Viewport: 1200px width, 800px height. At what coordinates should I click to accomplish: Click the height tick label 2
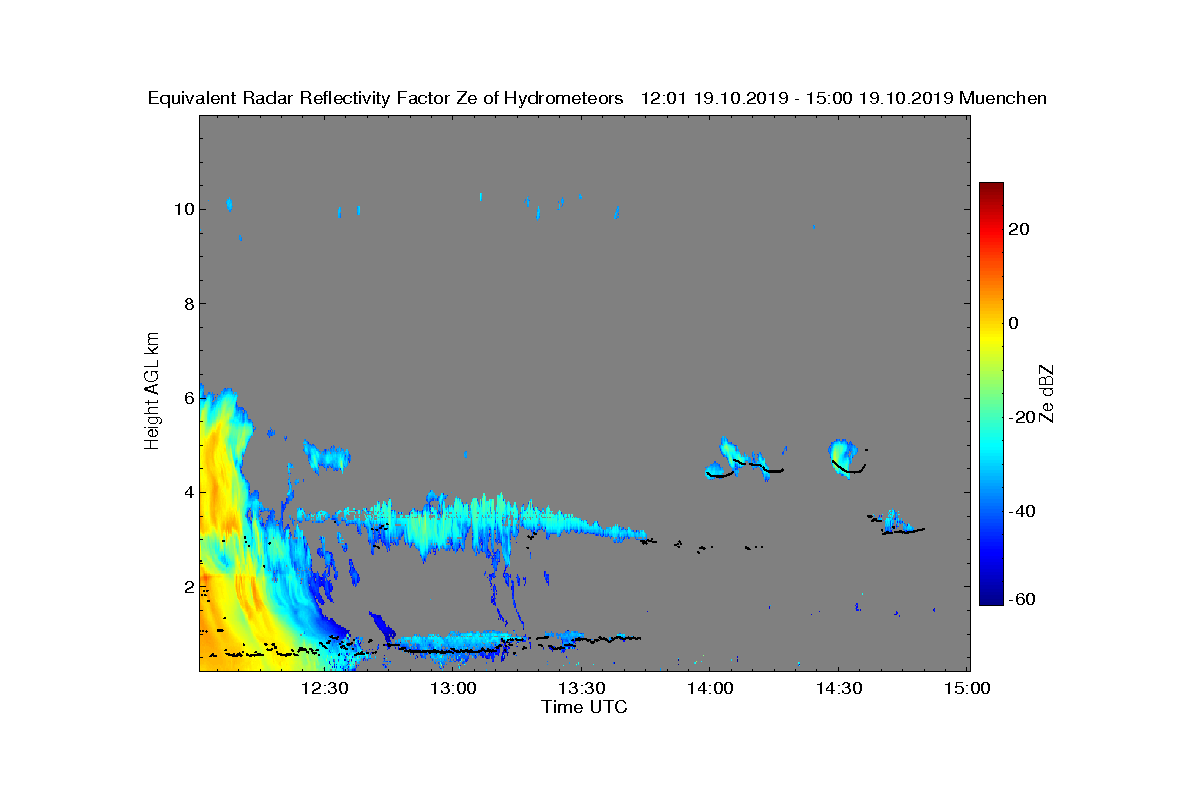click(187, 586)
